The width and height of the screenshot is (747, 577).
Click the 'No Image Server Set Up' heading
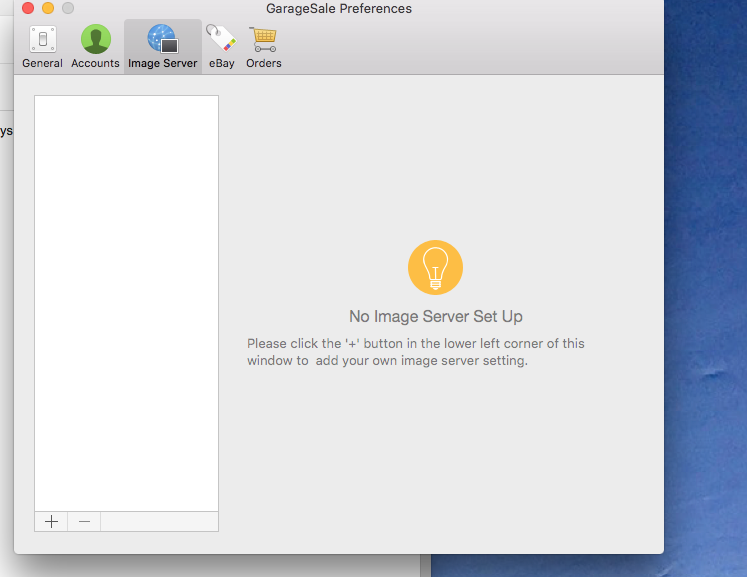tap(435, 316)
